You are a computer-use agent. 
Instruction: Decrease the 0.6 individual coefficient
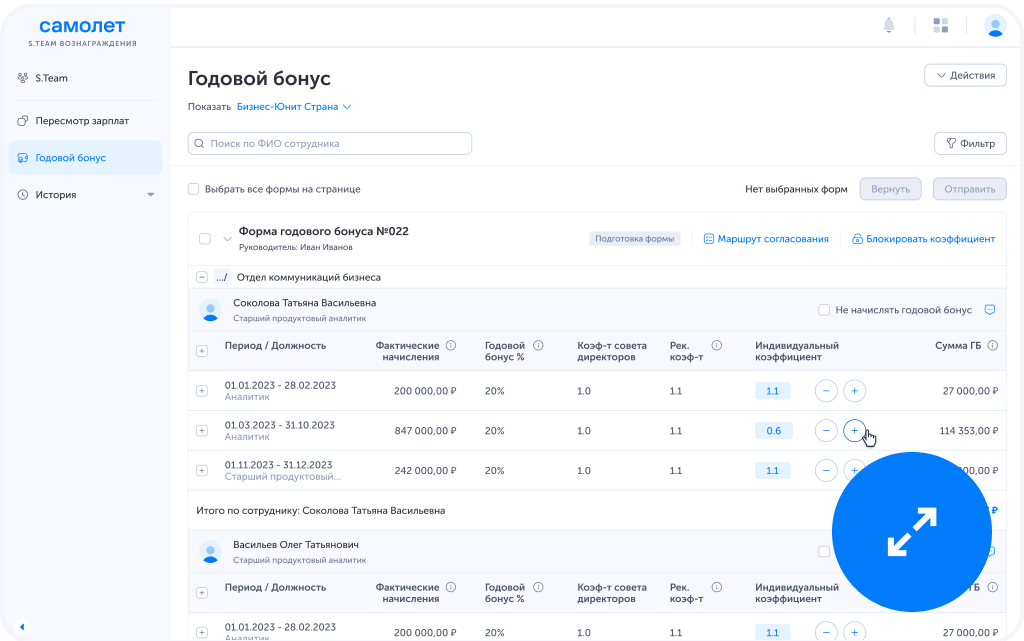coord(826,431)
